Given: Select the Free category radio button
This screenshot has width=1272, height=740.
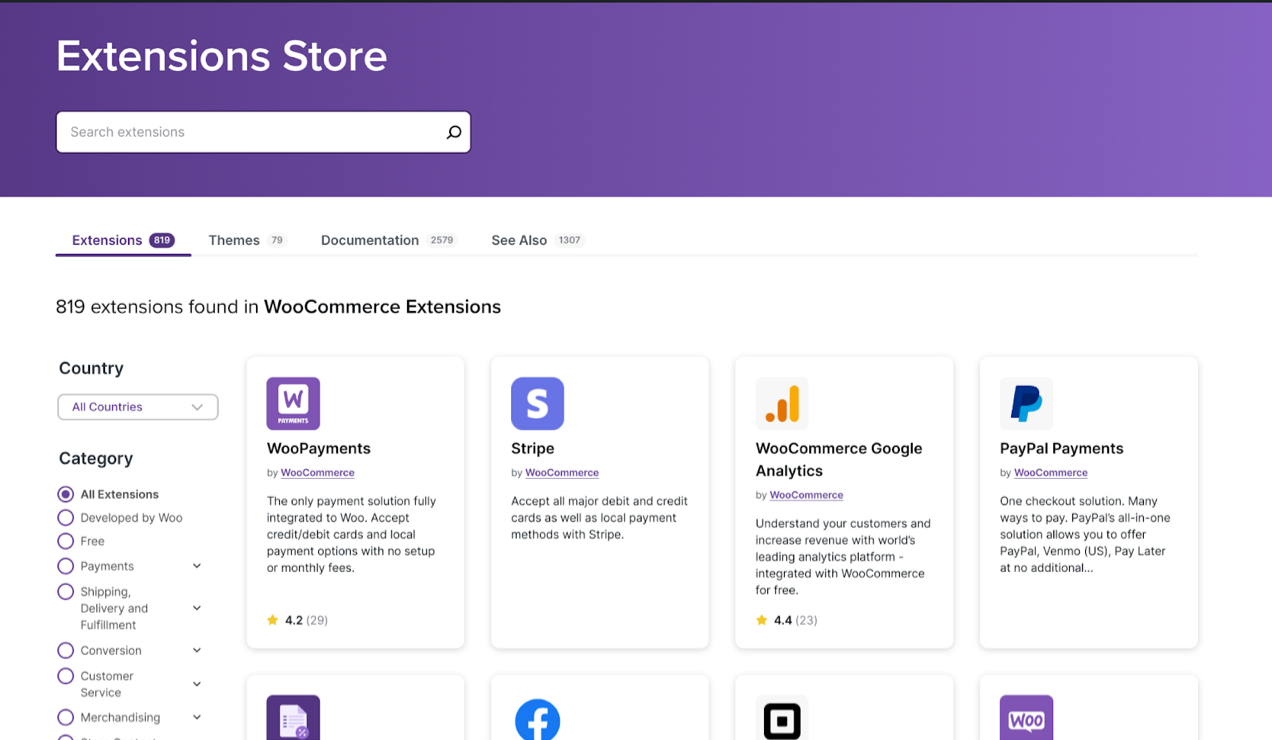Looking at the screenshot, I should pyautogui.click(x=65, y=541).
